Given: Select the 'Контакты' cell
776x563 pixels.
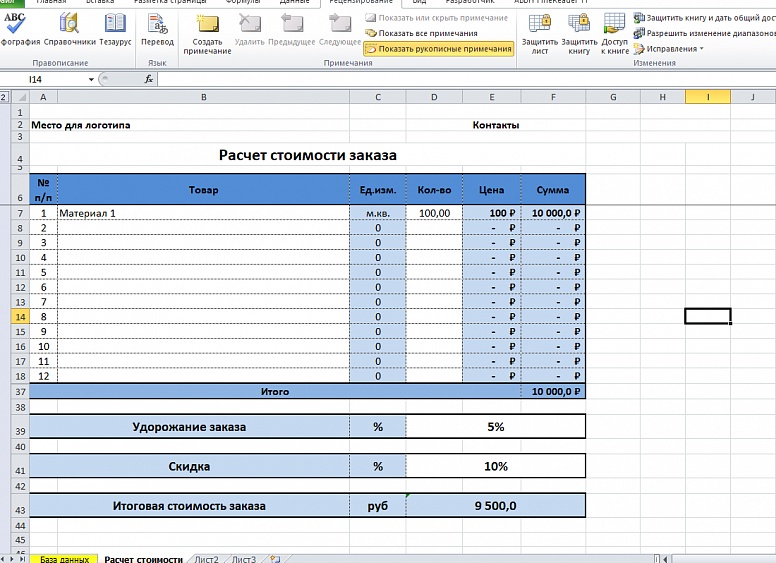Looking at the screenshot, I should [495, 125].
